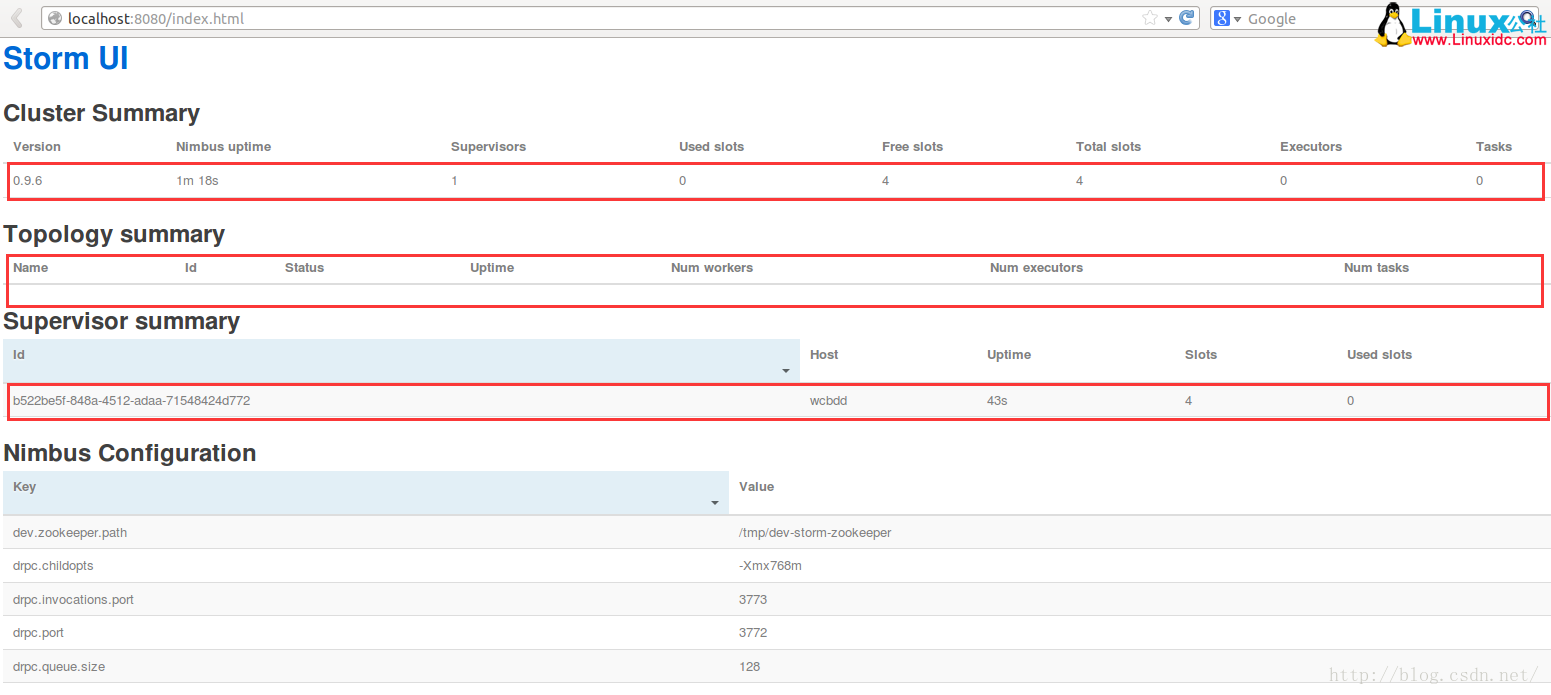
Task: Click inside the Google search field
Action: (1300, 18)
